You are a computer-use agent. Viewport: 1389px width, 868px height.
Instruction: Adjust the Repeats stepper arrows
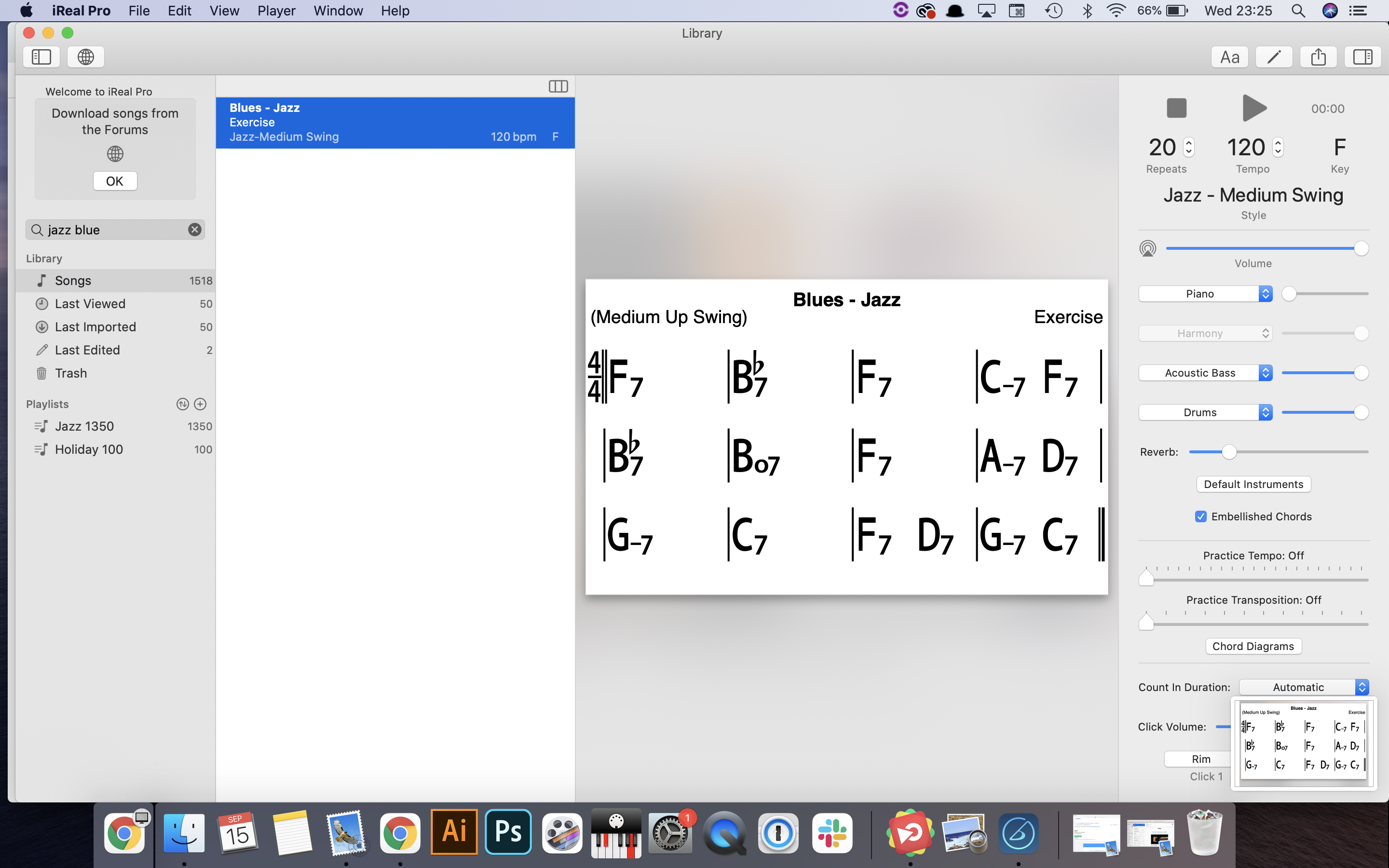[1189, 148]
